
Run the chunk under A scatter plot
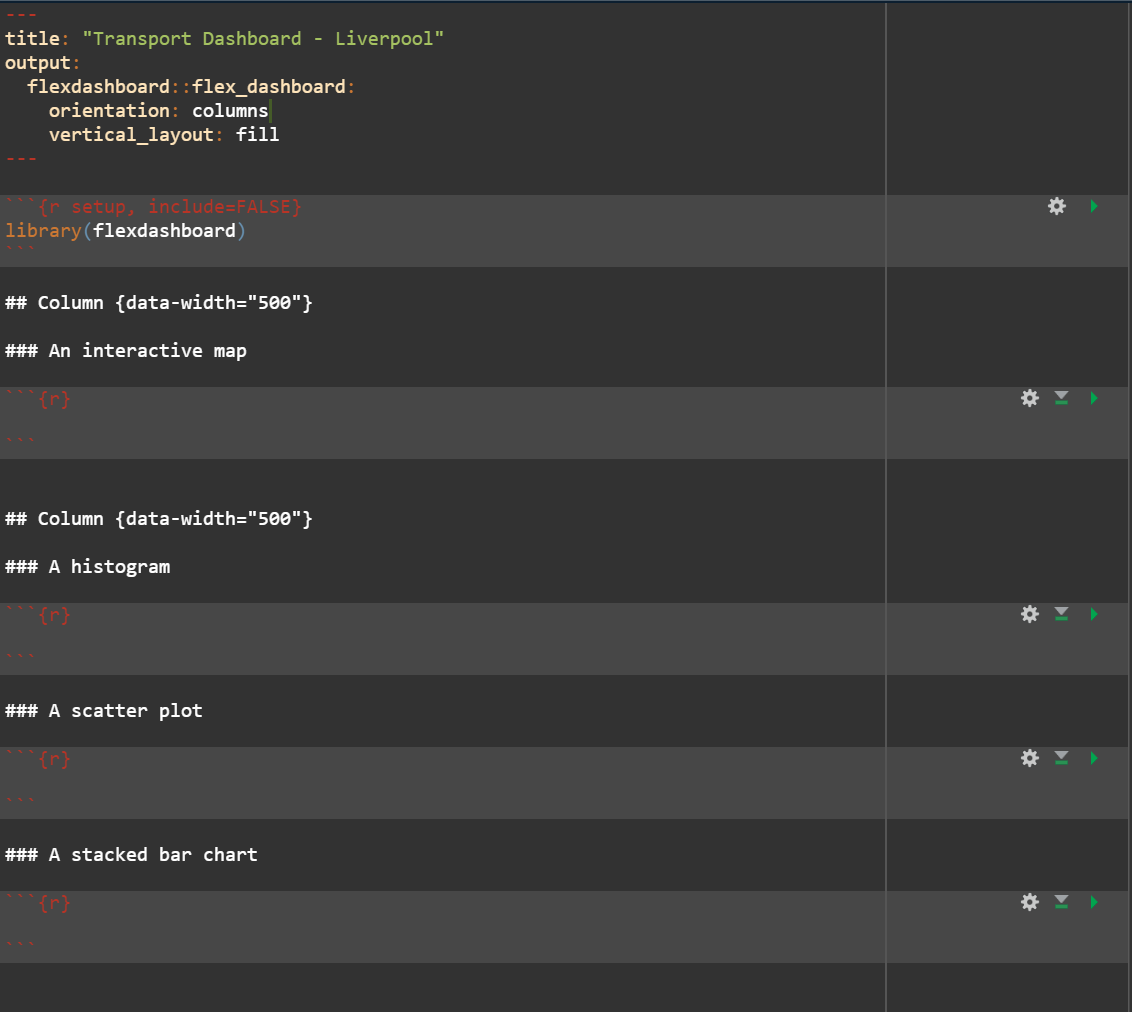tap(1093, 758)
